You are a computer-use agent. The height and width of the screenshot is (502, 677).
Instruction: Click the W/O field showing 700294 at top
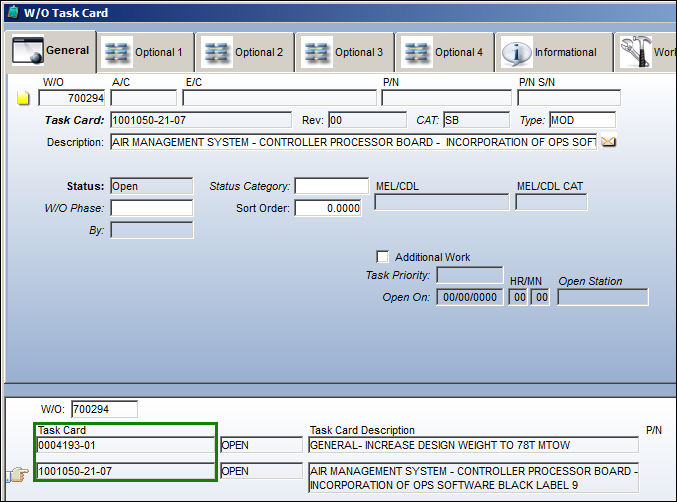pyautogui.click(x=72, y=98)
